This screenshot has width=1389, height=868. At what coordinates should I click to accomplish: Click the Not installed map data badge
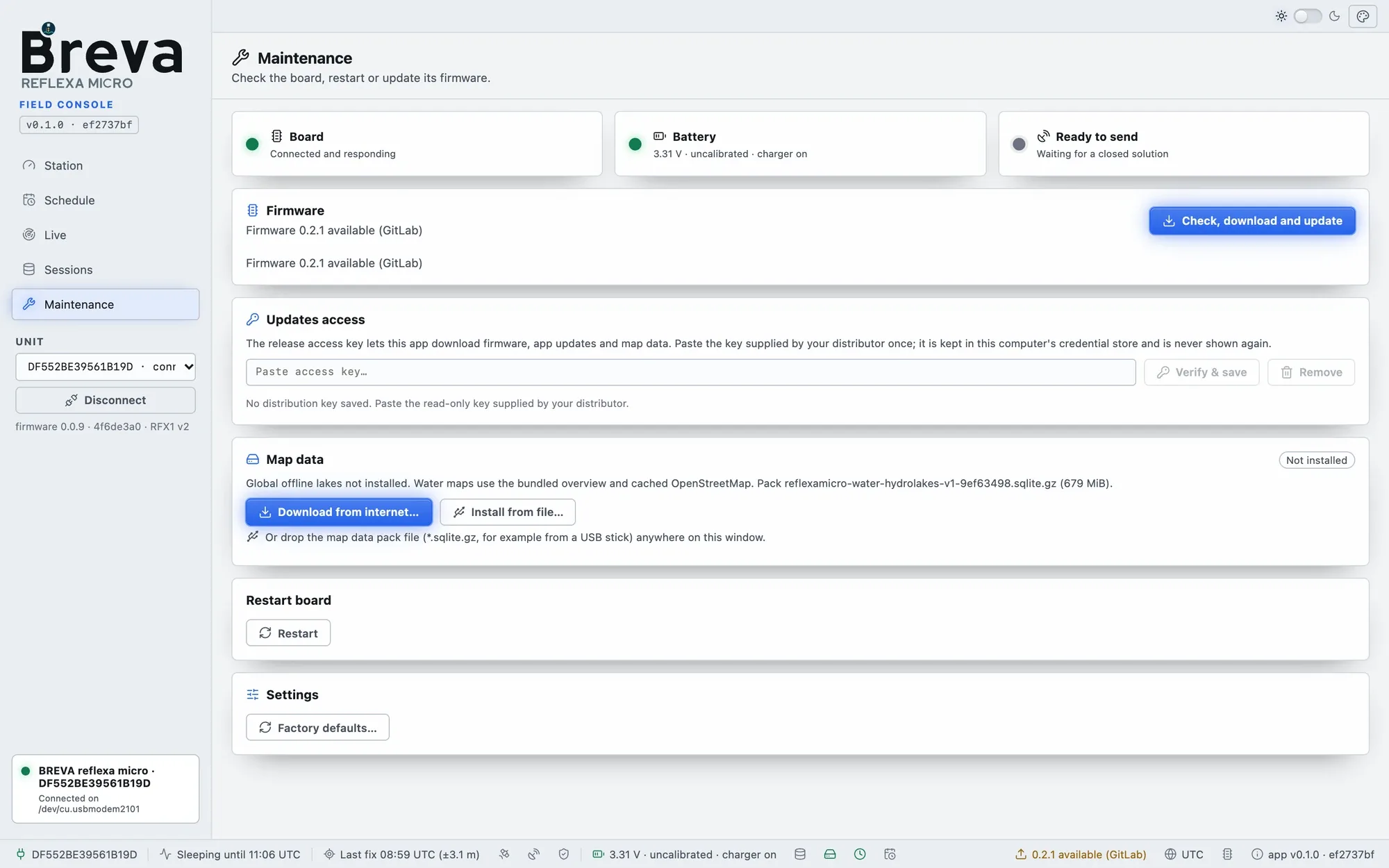pyautogui.click(x=1316, y=460)
